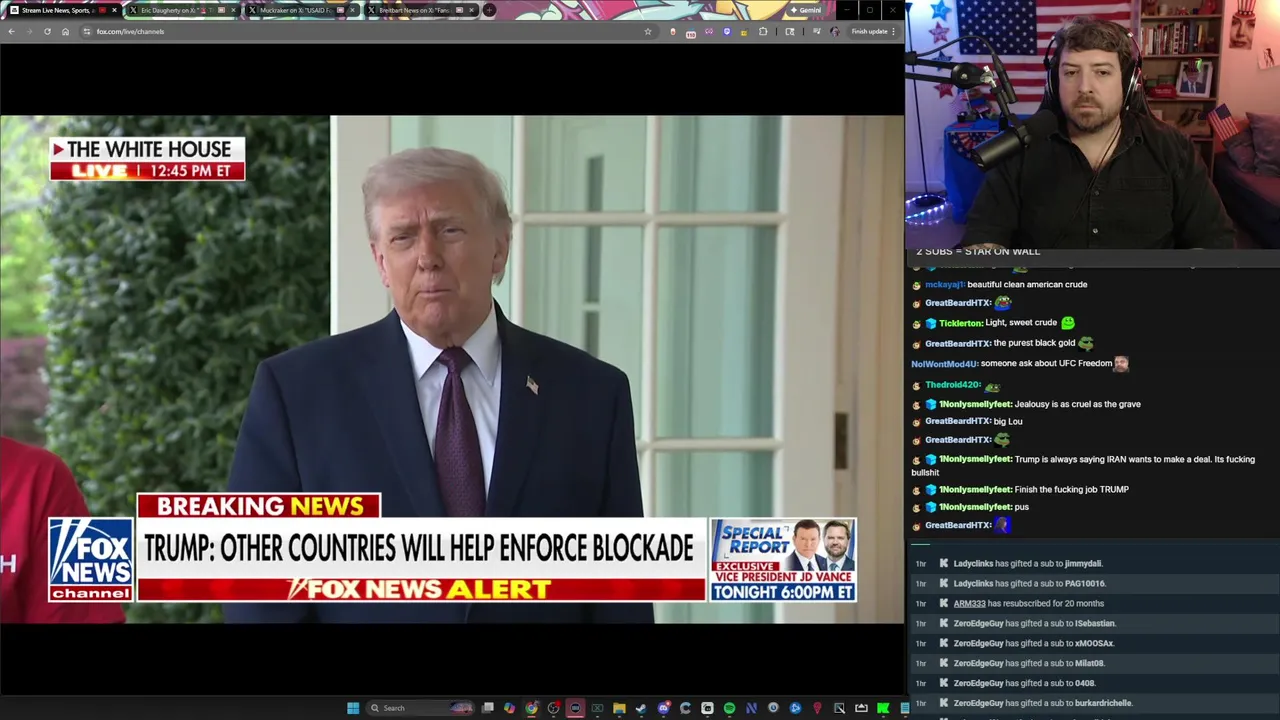The width and height of the screenshot is (1280, 720).
Task: Close the Muckraker on X tab
Action: coord(352,10)
